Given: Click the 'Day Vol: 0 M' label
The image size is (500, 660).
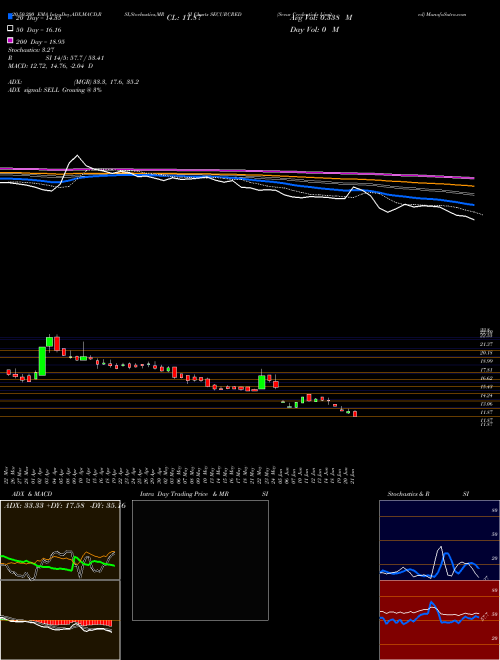Looking at the screenshot, I should pos(314,29).
